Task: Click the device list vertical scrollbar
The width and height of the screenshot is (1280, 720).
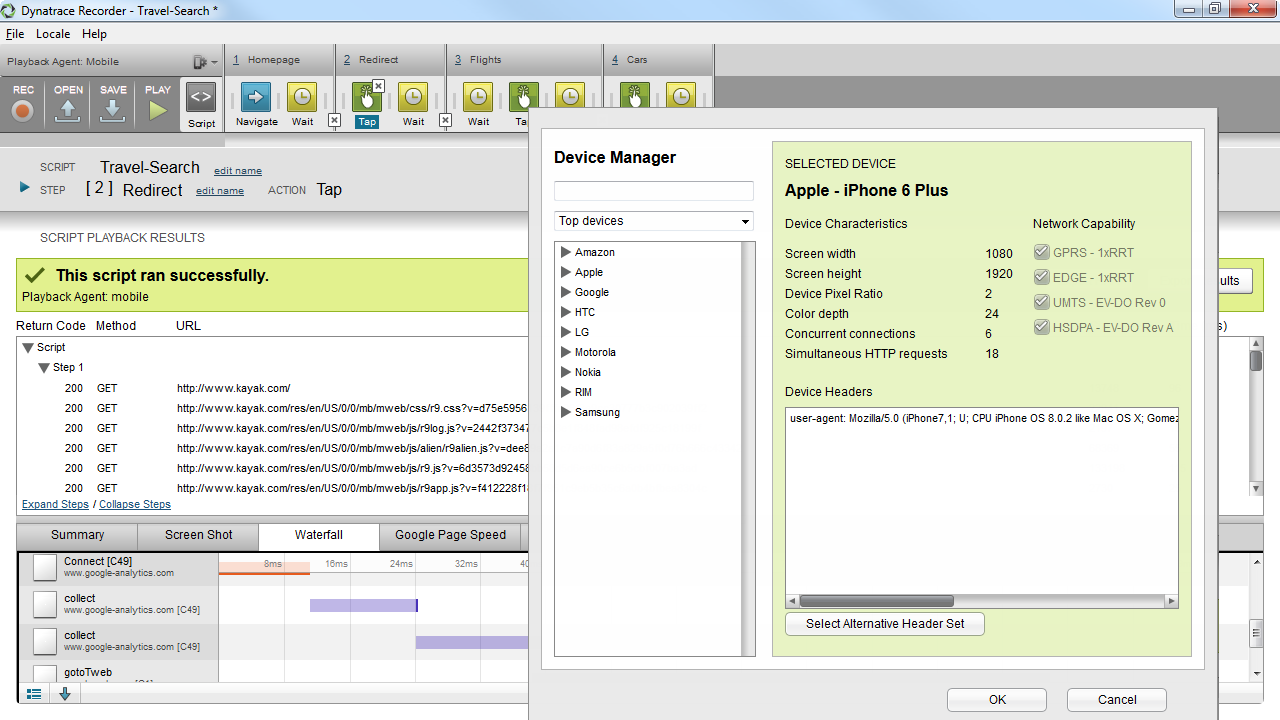Action: [x=748, y=449]
